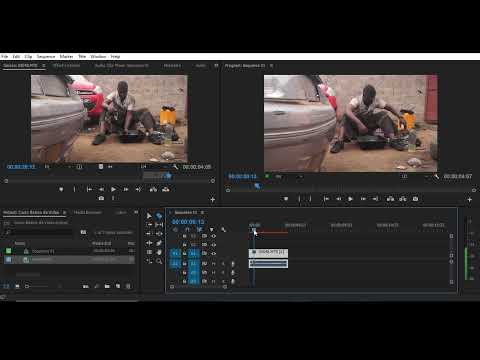Screen dimensions: 480x360
Task: Create a New Bin in Project panel
Action: pyautogui.click(x=107, y=286)
